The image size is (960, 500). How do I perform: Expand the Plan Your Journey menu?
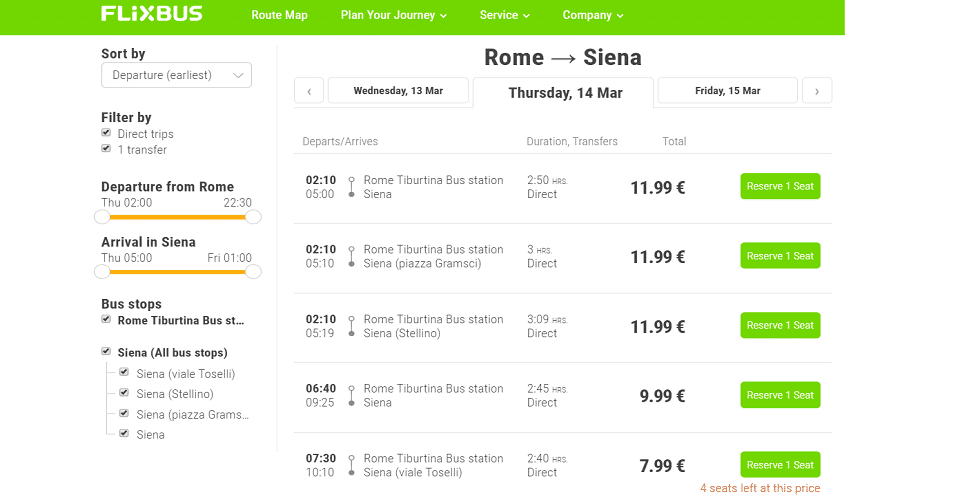click(394, 15)
